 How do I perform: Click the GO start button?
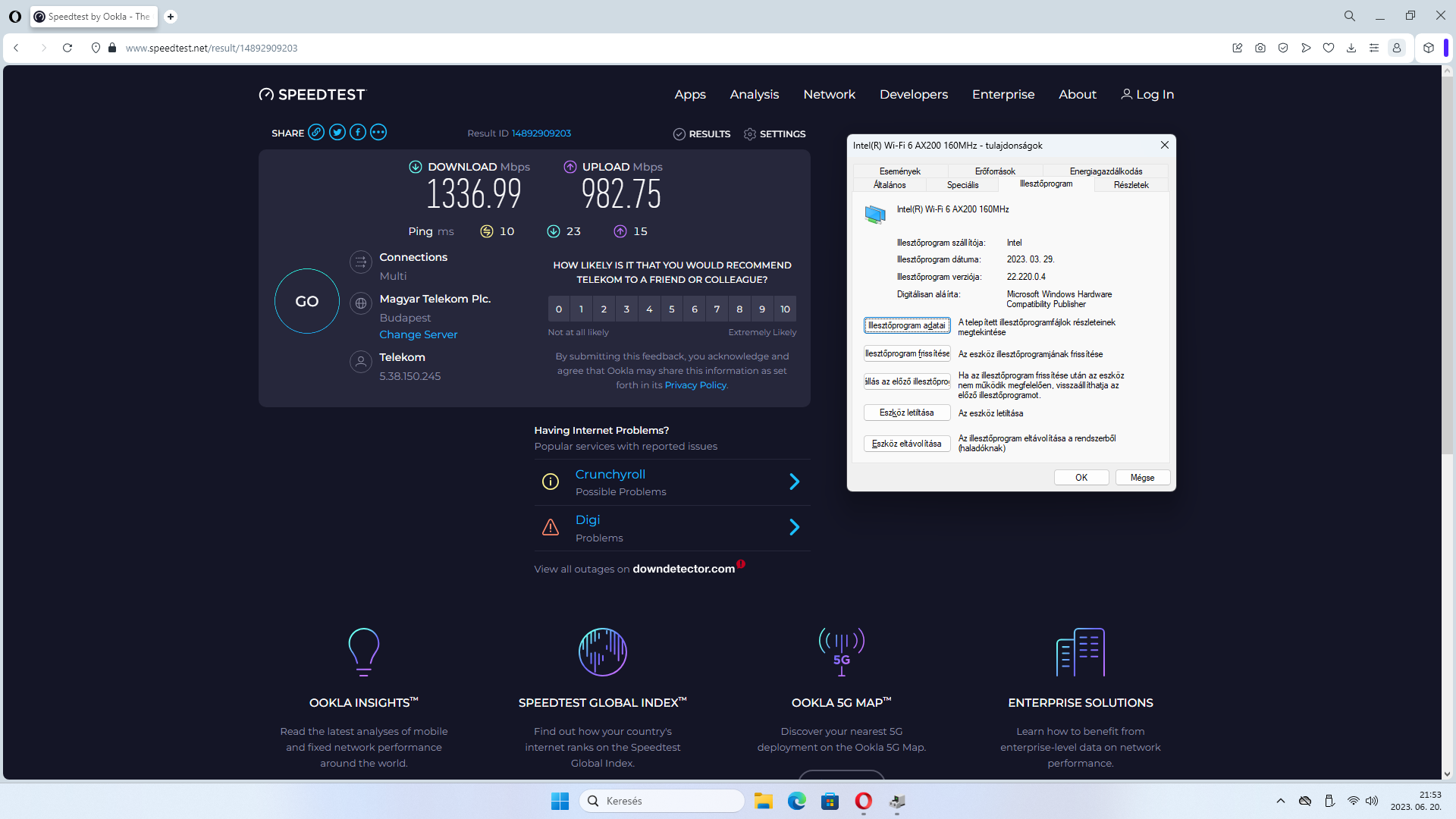(307, 302)
